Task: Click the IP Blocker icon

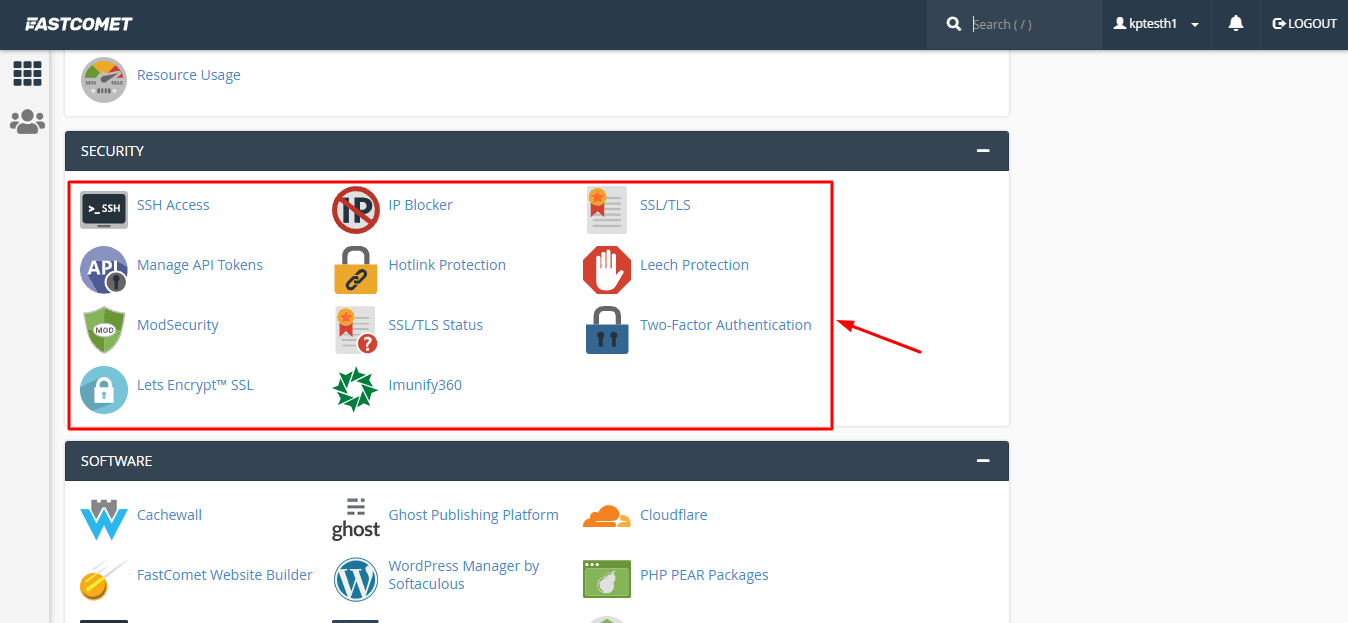Action: 356,209
